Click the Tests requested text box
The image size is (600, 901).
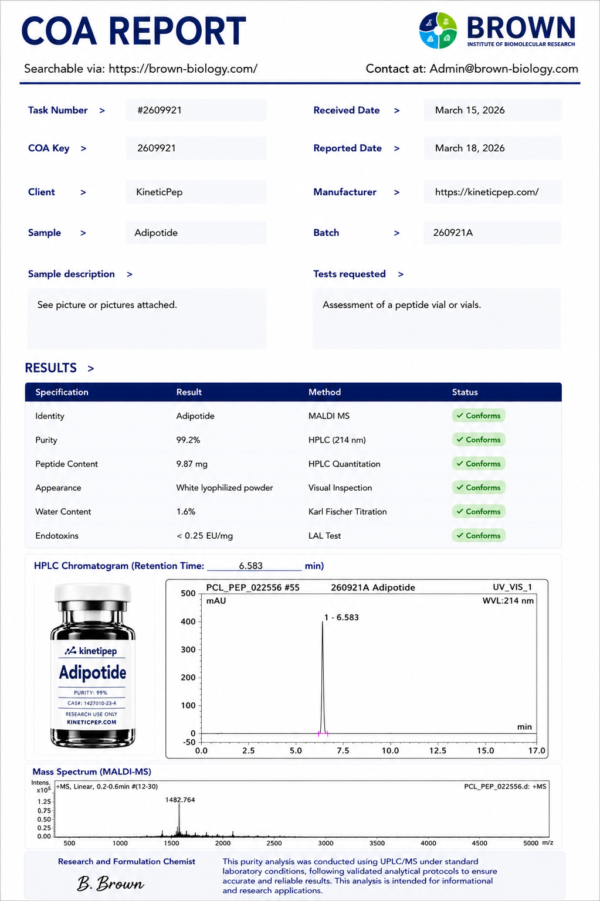point(436,318)
